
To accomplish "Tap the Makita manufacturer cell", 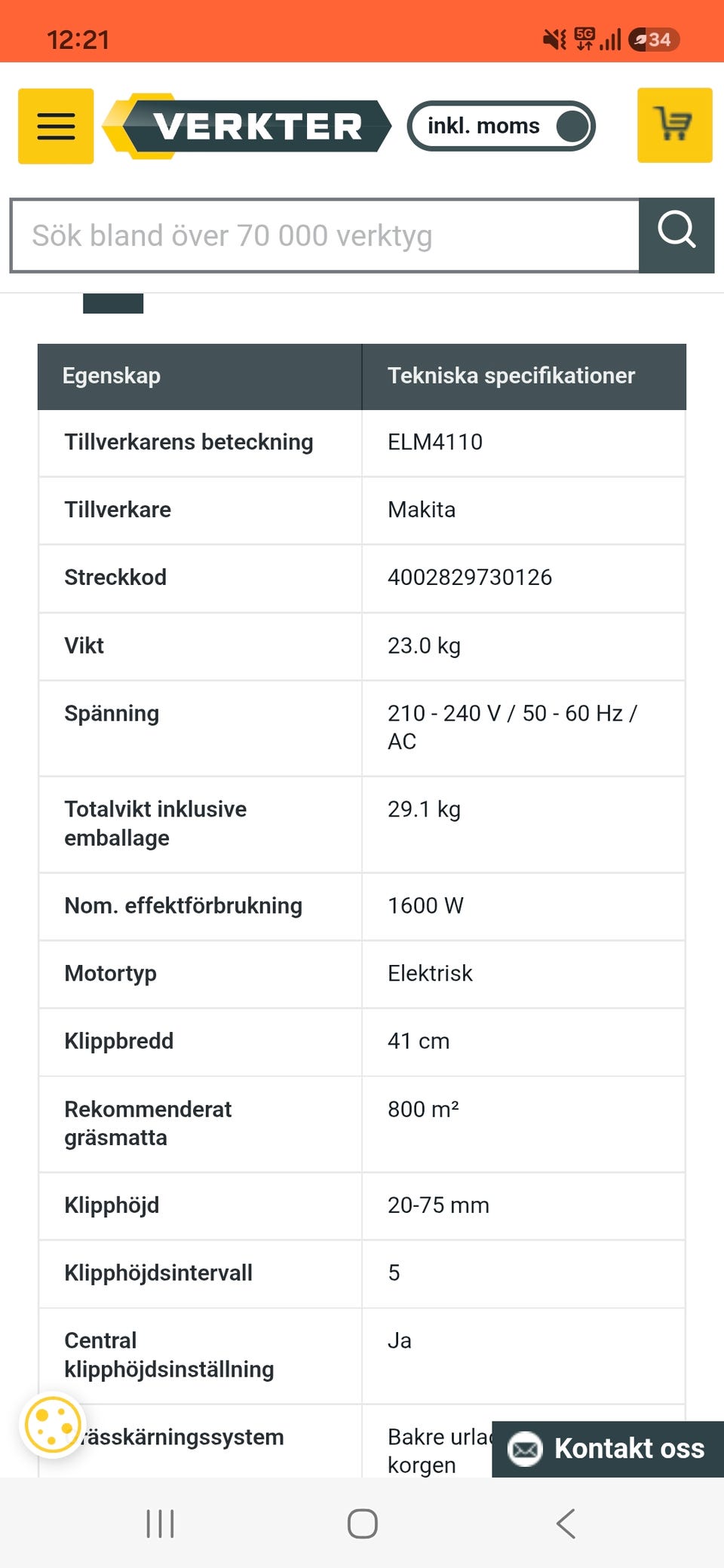I will pyautogui.click(x=523, y=510).
